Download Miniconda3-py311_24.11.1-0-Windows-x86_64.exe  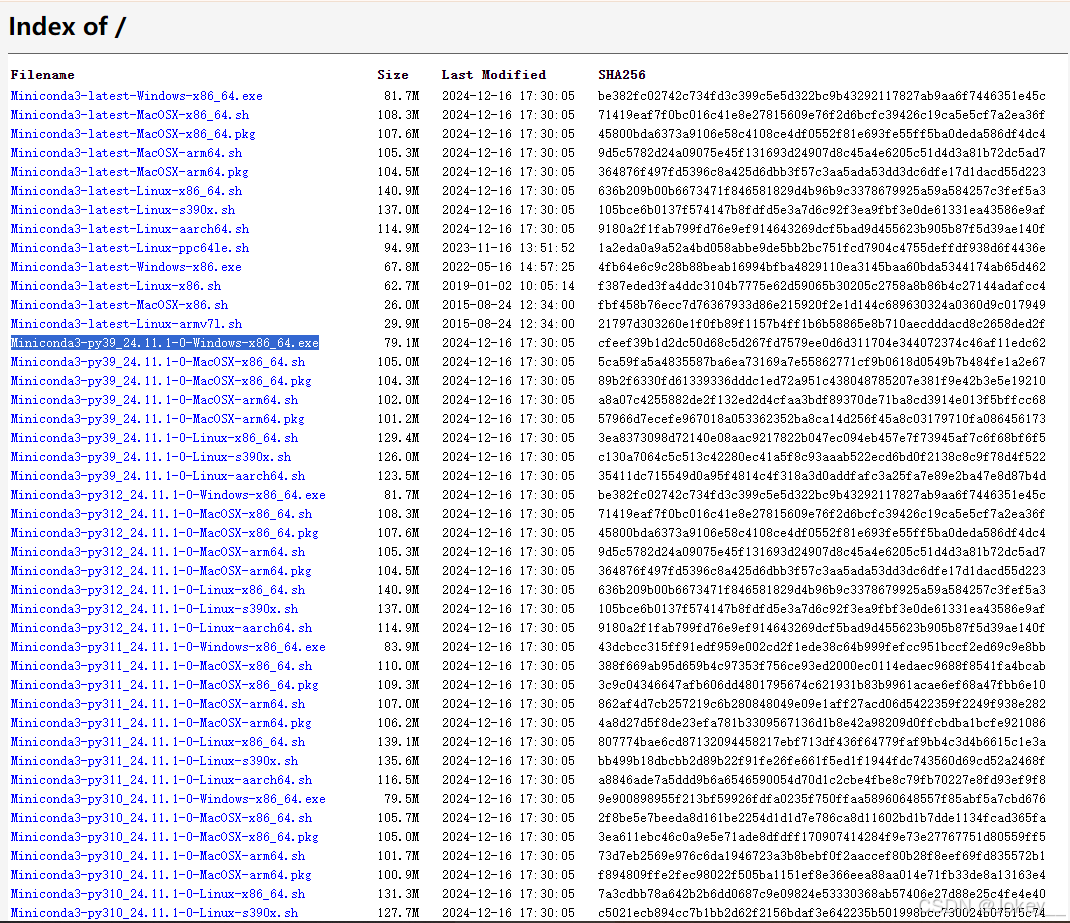click(168, 647)
